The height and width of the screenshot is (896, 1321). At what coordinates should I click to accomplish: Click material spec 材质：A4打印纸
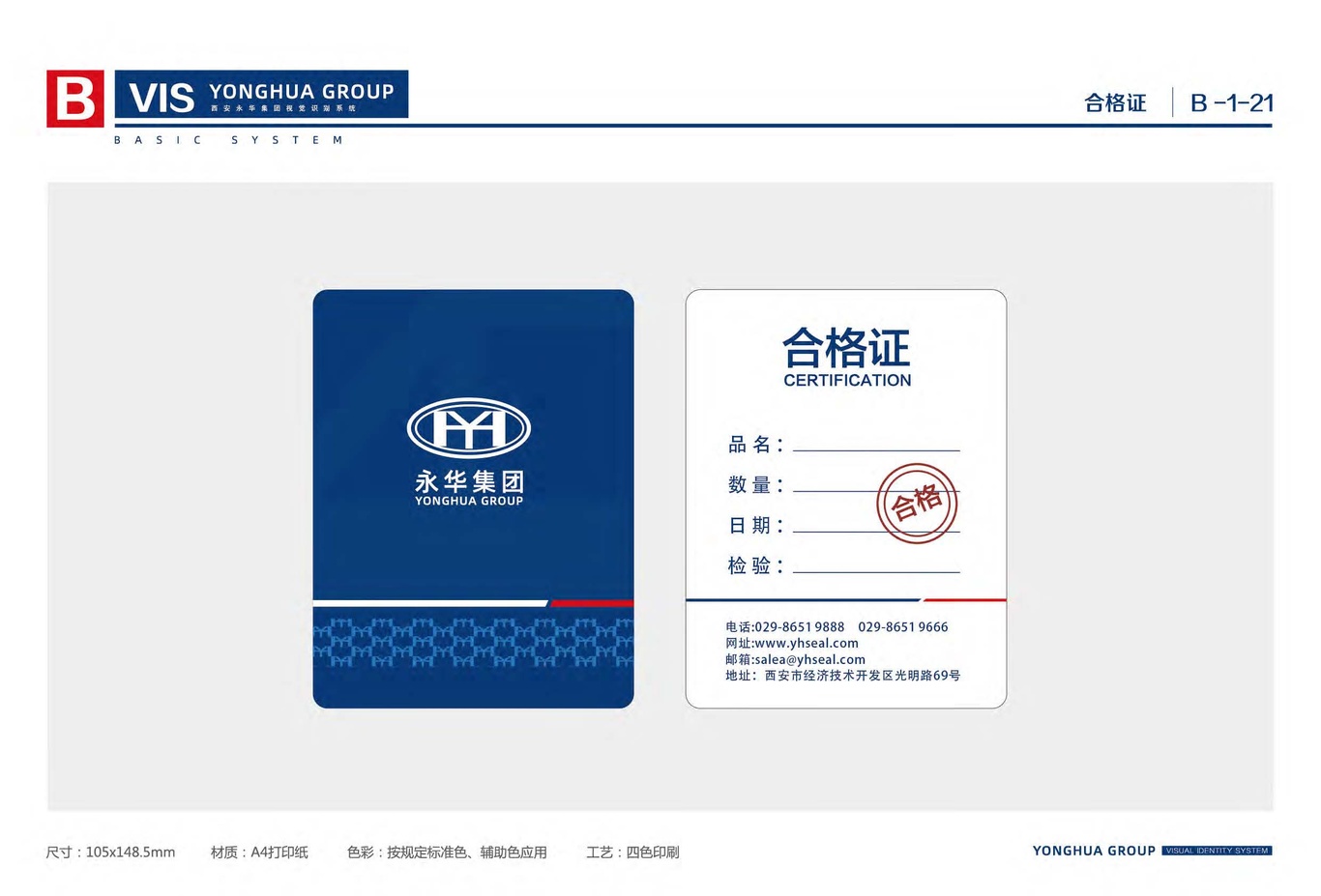[x=259, y=853]
